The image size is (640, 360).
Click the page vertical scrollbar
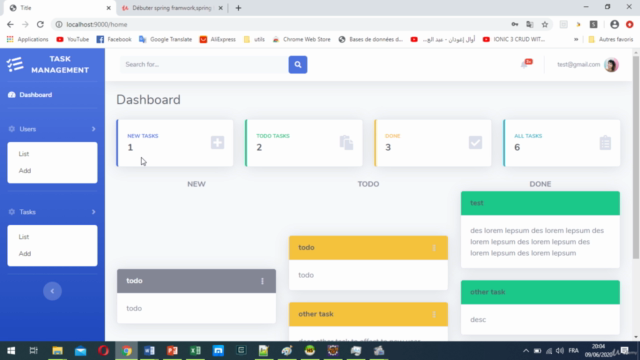(x=636, y=157)
